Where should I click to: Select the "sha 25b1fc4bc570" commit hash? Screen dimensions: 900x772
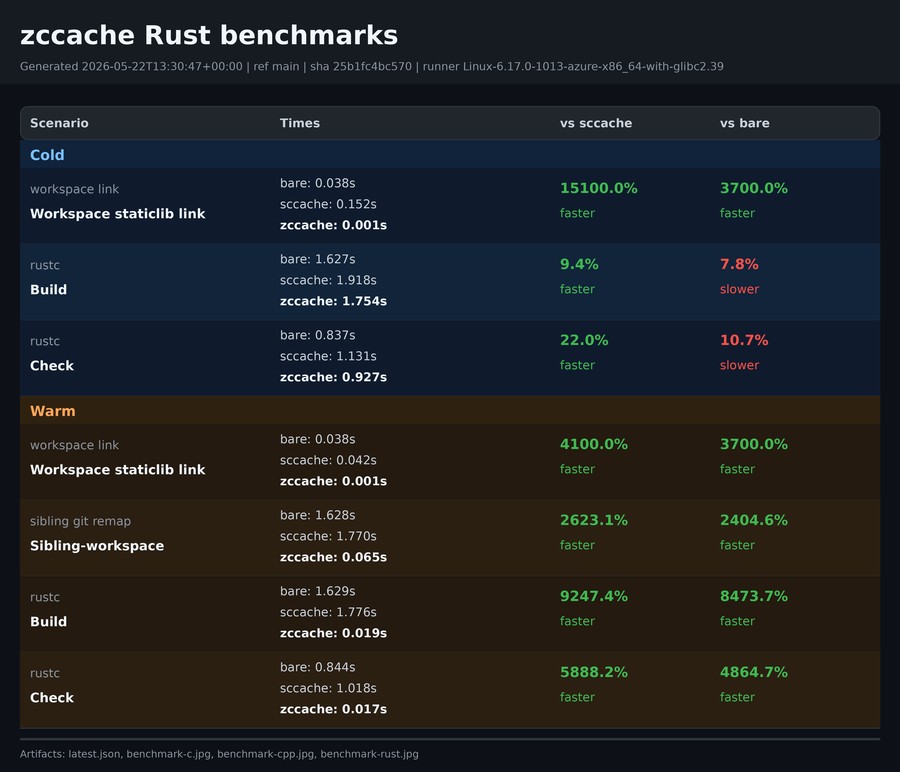tap(361, 67)
